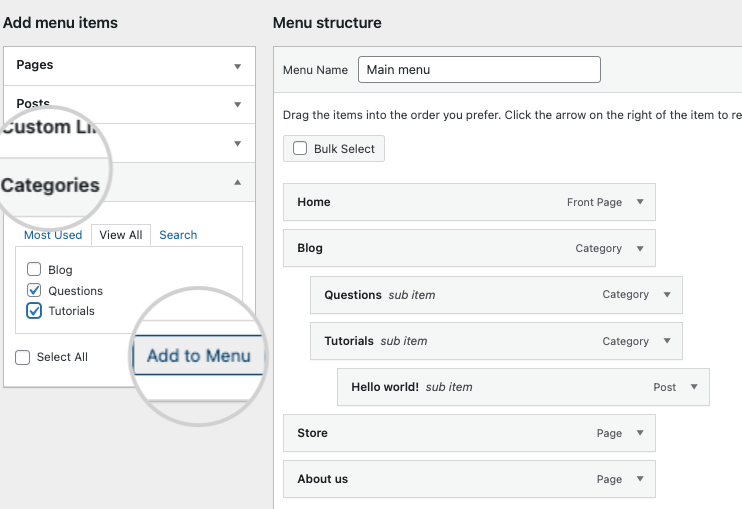The width and height of the screenshot is (742, 509).
Task: Expand the Store page item arrow
Action: tap(640, 433)
